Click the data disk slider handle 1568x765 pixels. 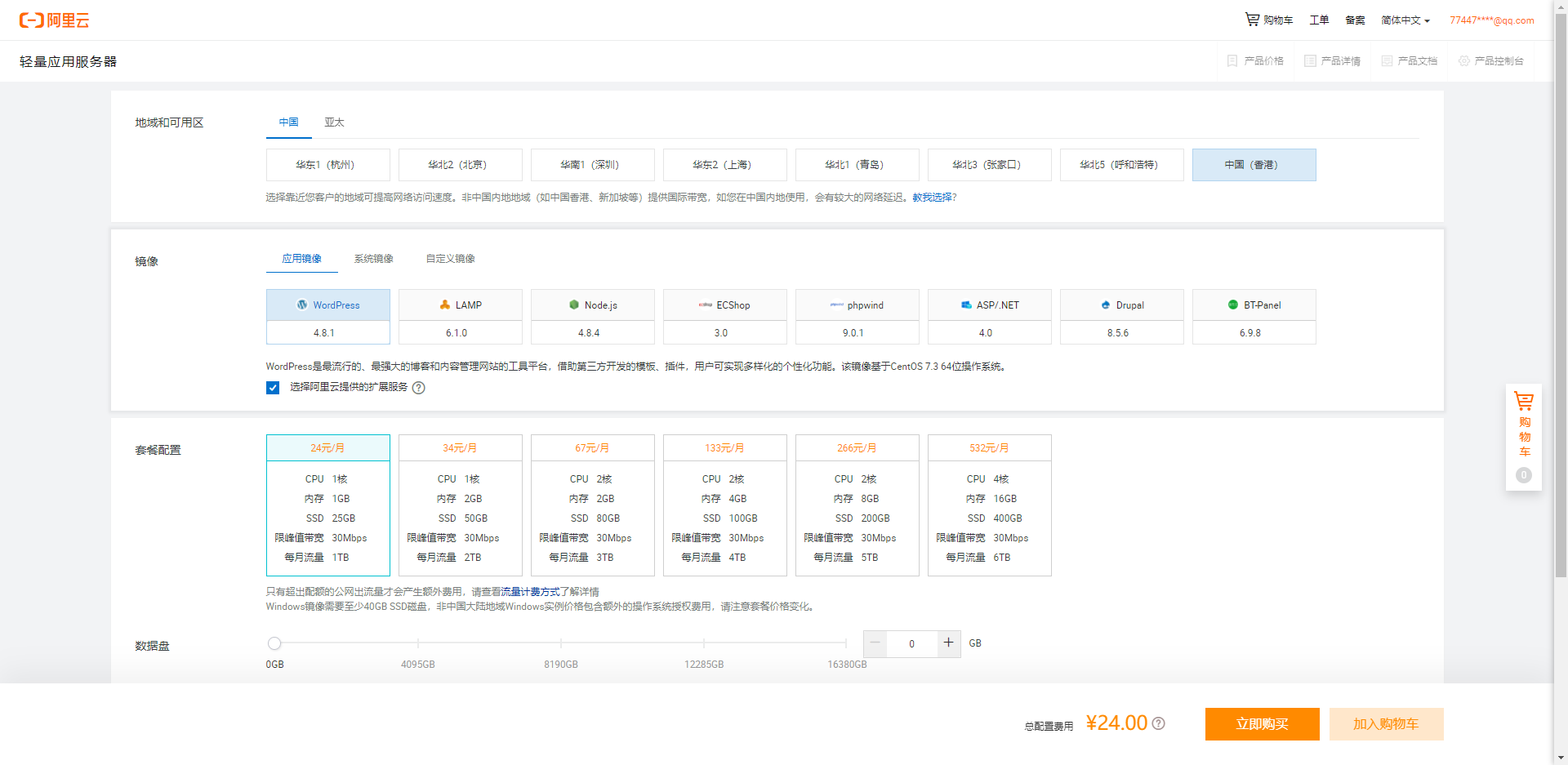(x=274, y=643)
